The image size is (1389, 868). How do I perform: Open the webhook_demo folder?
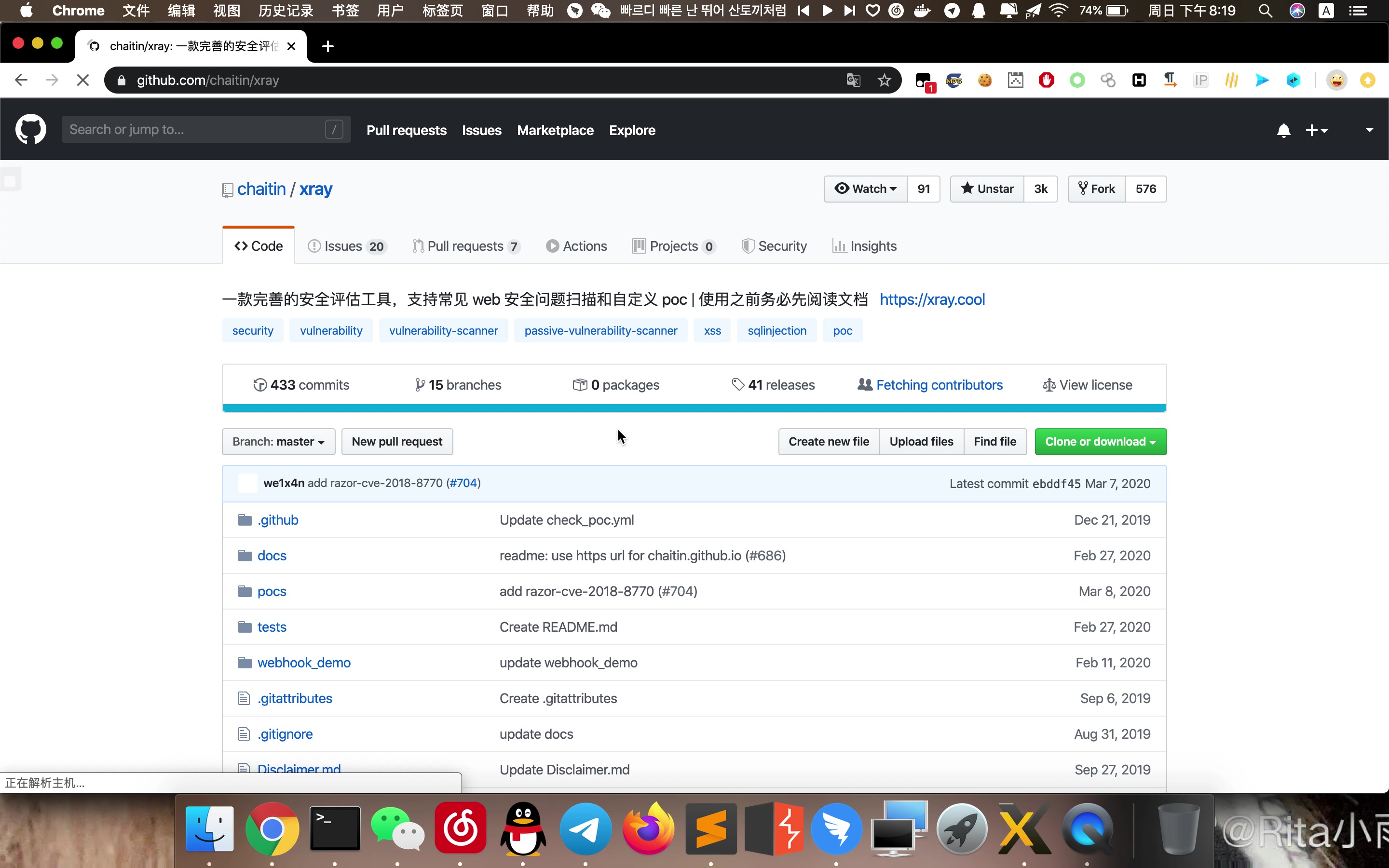click(x=304, y=663)
